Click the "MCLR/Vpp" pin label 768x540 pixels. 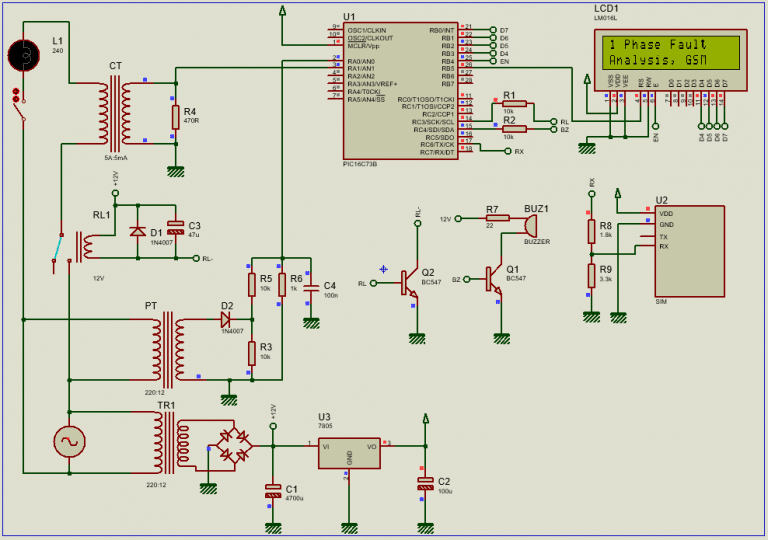tap(363, 46)
